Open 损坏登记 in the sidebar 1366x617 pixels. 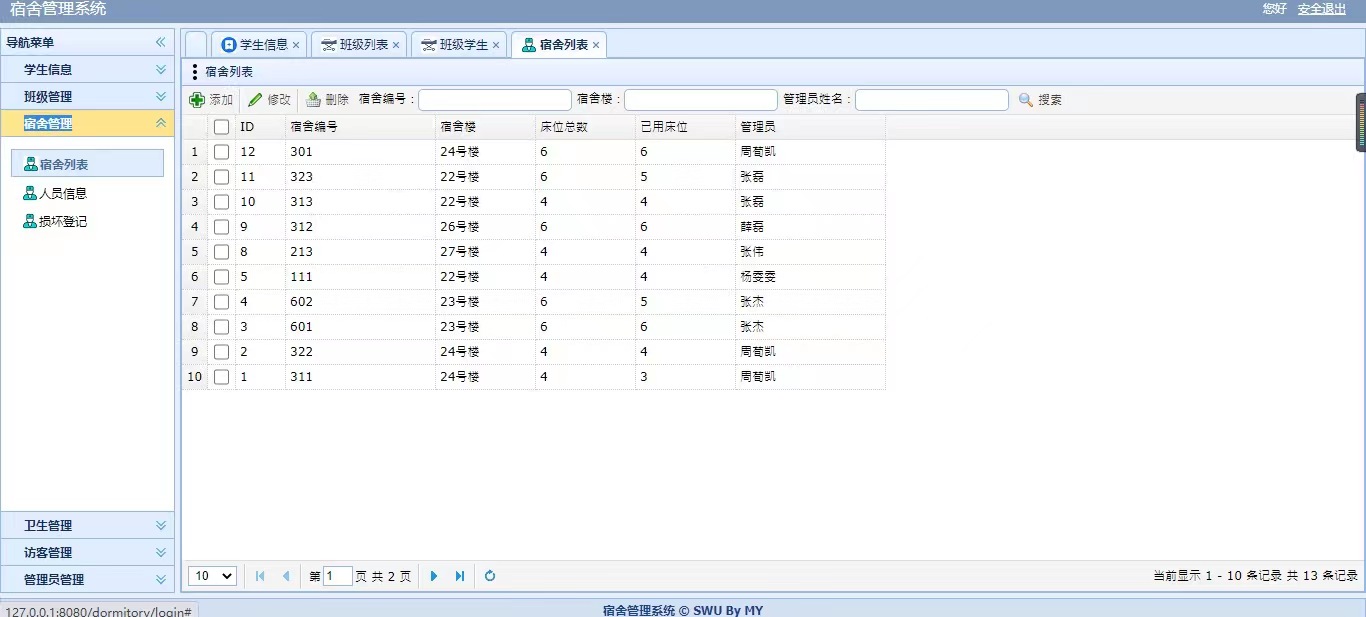(62, 222)
